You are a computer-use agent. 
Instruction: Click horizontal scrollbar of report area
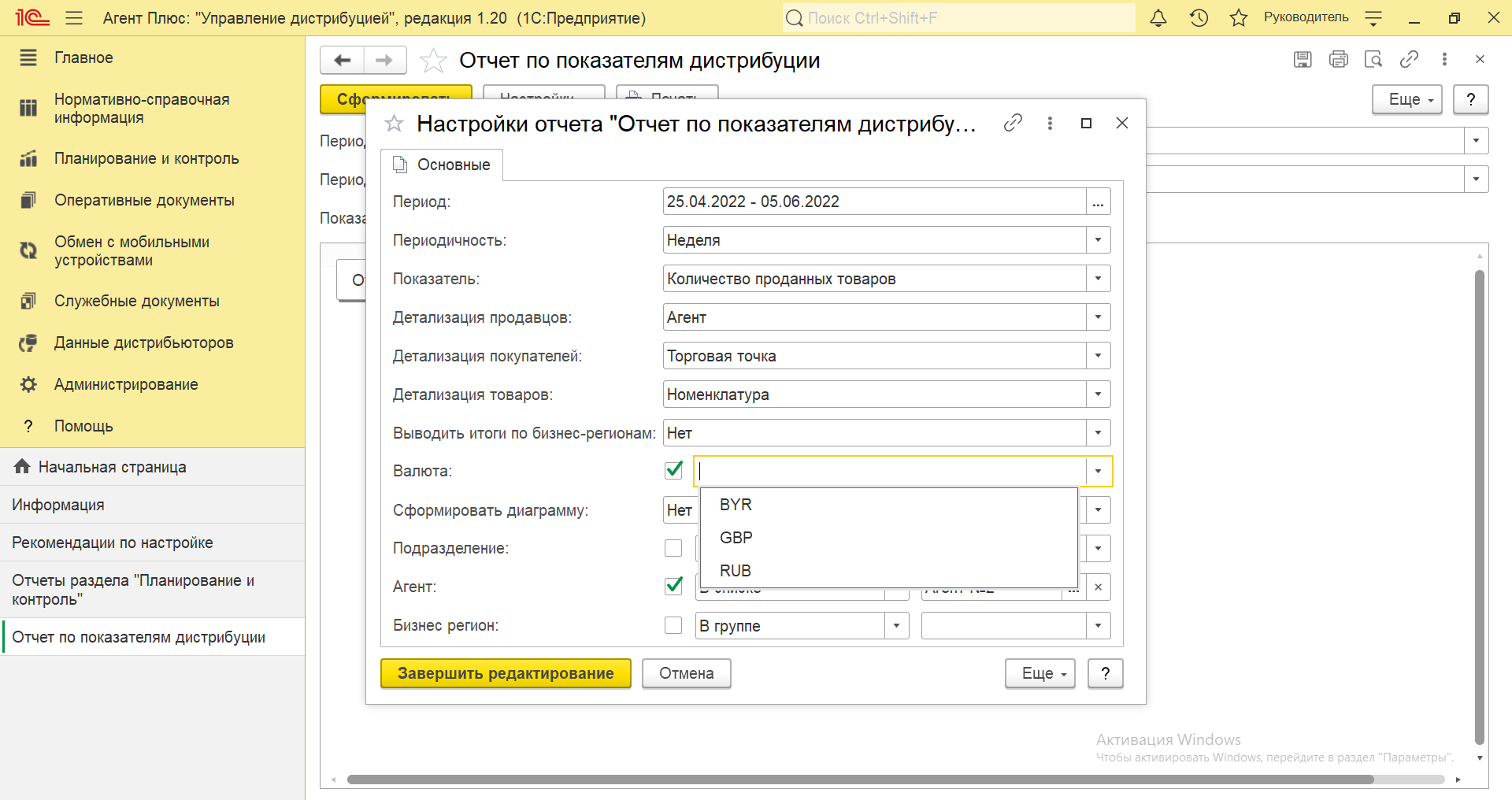[x=861, y=780]
